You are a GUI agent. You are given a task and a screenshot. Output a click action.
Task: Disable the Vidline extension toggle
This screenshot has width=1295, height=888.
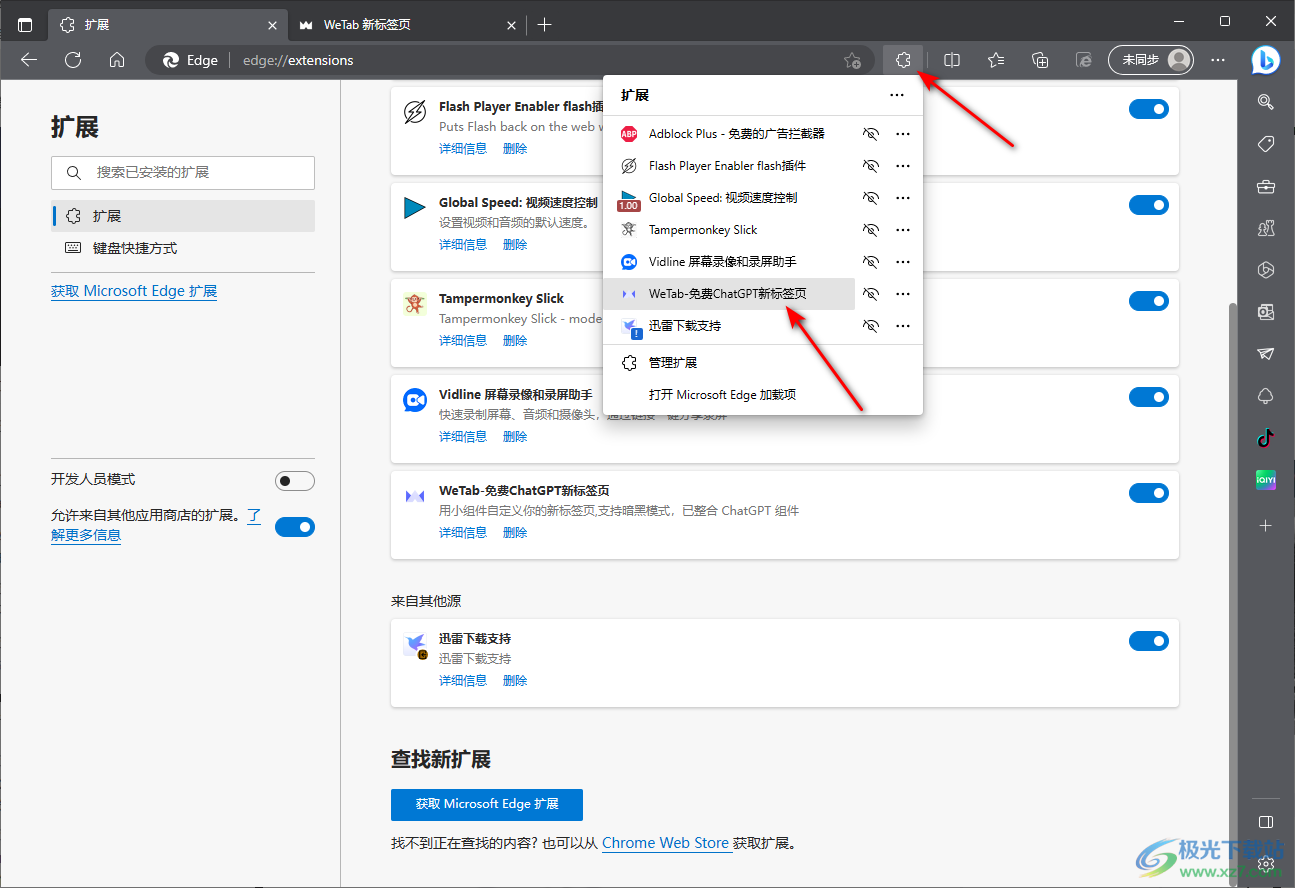click(1149, 397)
